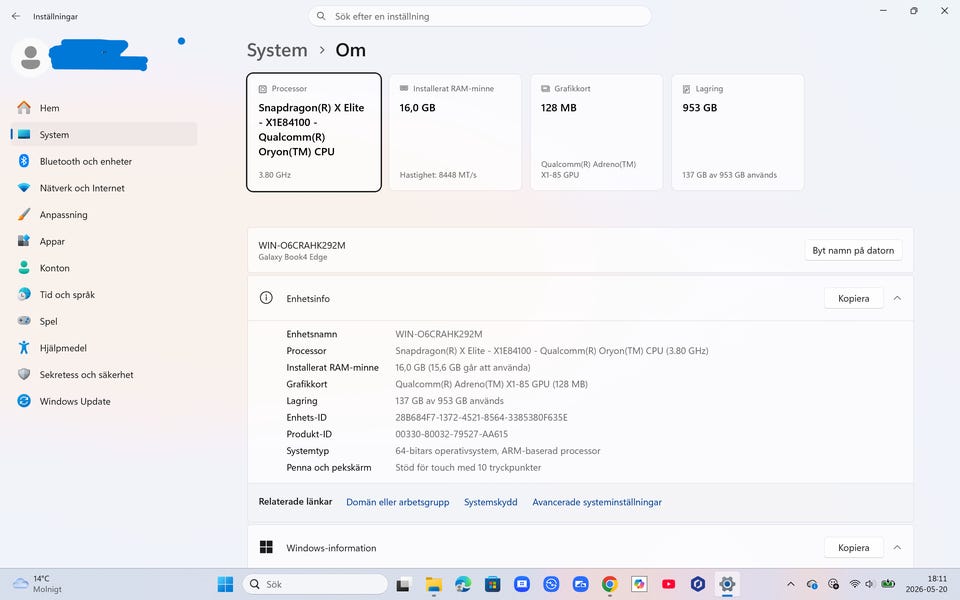Open the volume speaker tray icon

pos(869,584)
